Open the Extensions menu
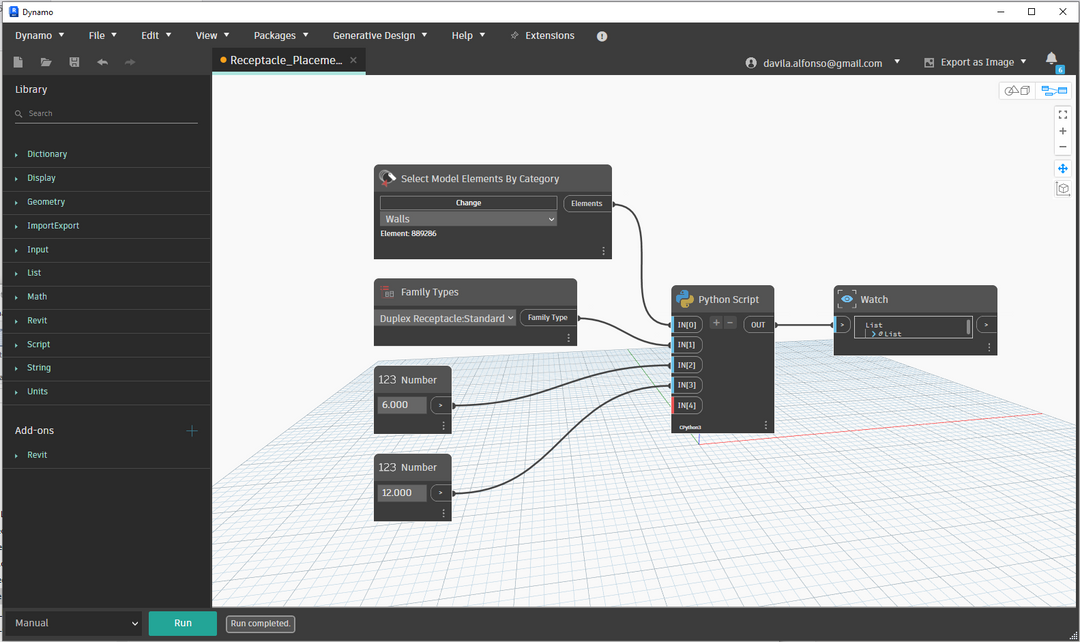Viewport: 1080px width, 642px height. (543, 36)
